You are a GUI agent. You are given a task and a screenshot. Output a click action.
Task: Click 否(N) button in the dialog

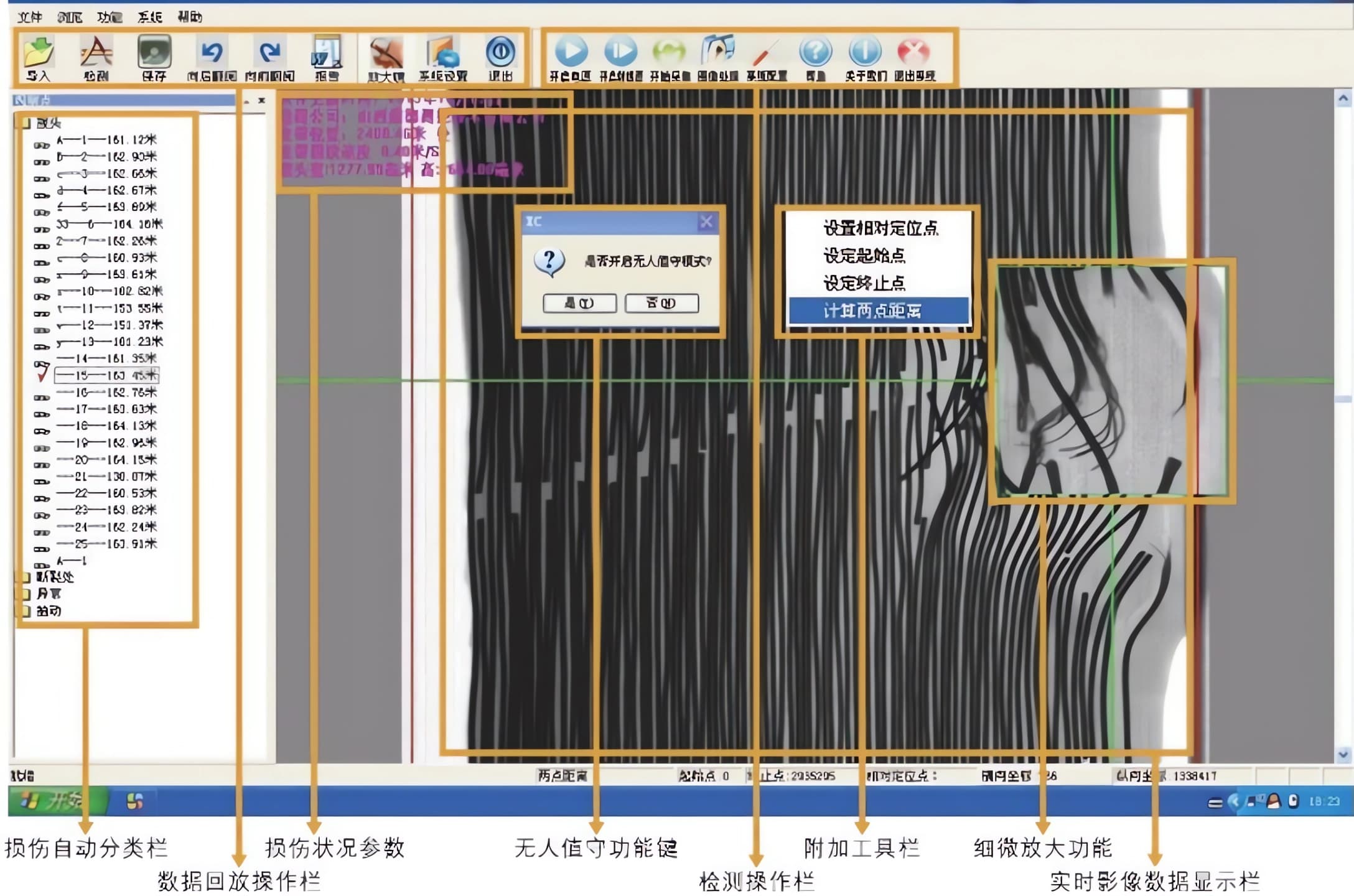[661, 303]
